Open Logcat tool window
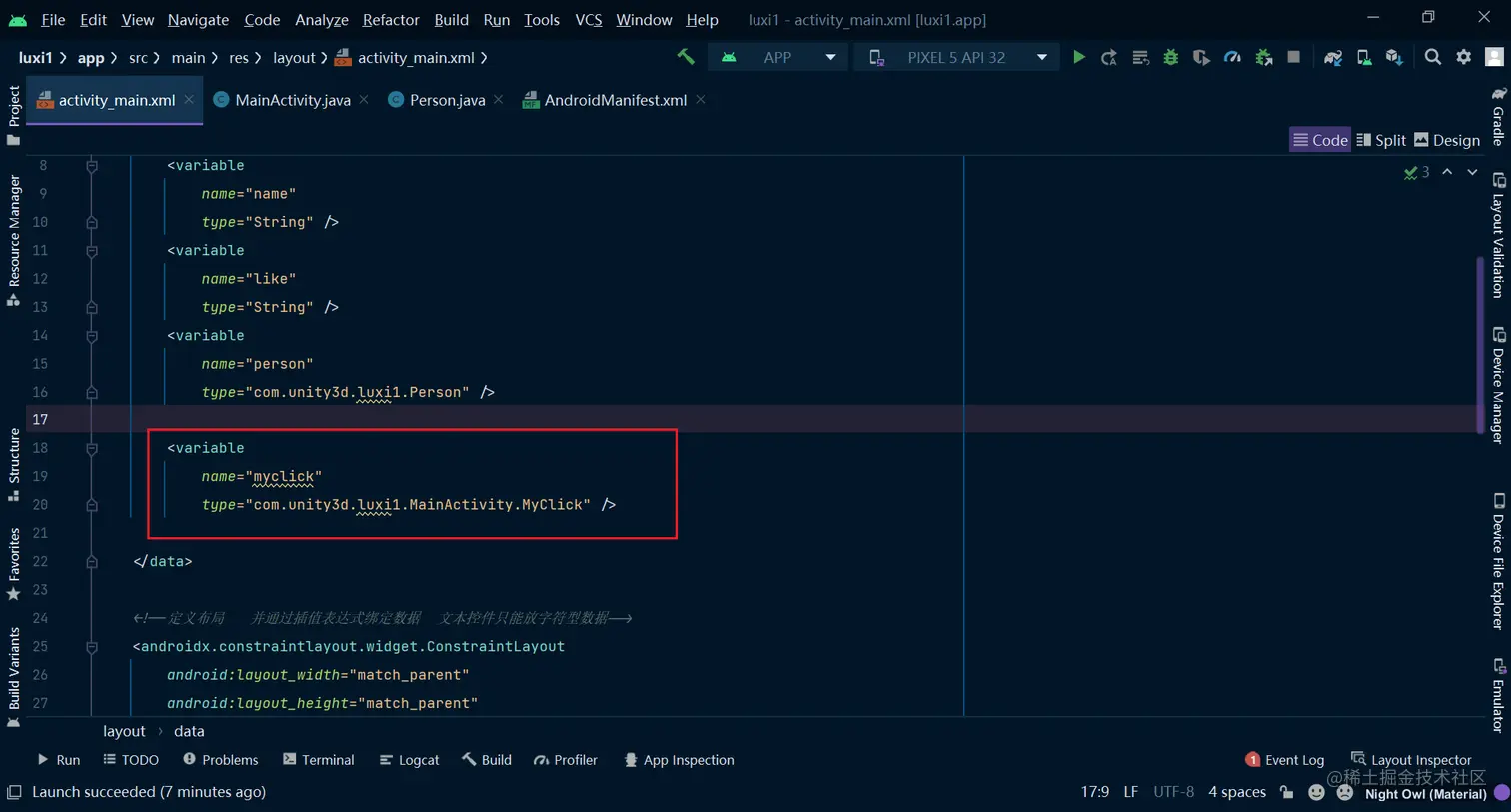This screenshot has width=1511, height=812. [410, 760]
